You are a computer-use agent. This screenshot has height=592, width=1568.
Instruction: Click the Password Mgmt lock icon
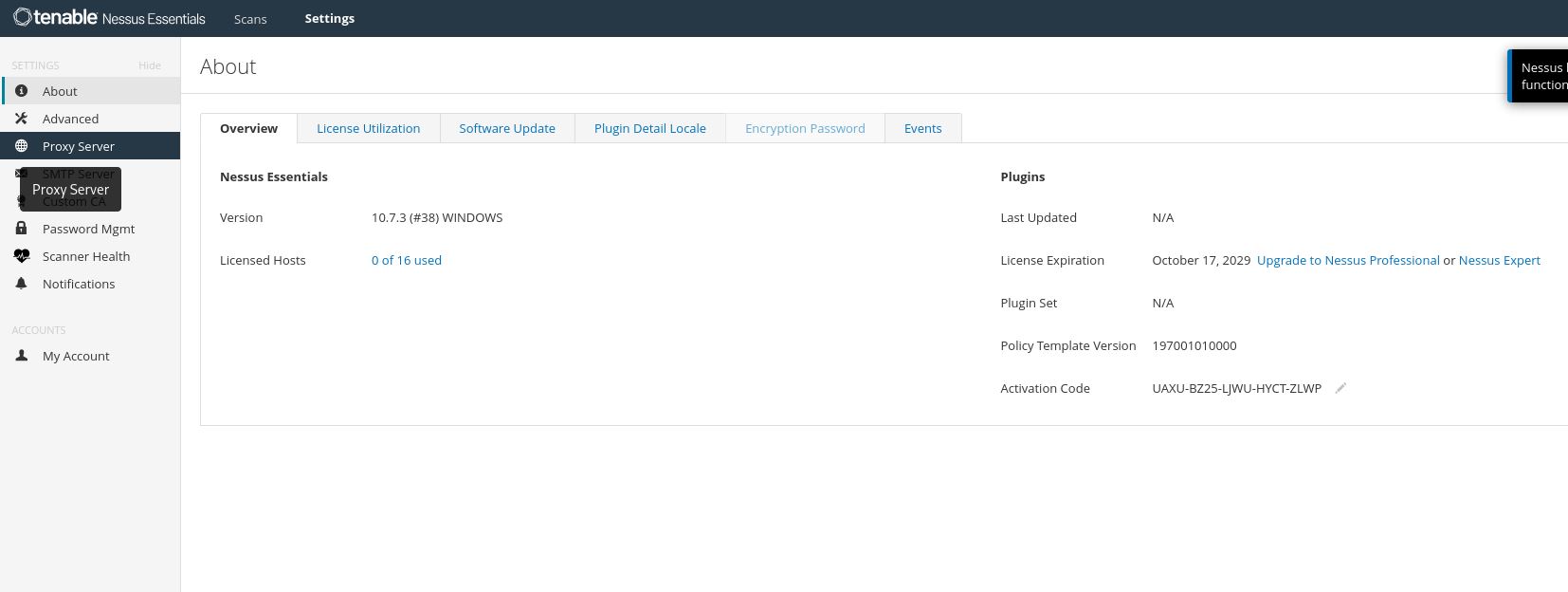click(21, 229)
